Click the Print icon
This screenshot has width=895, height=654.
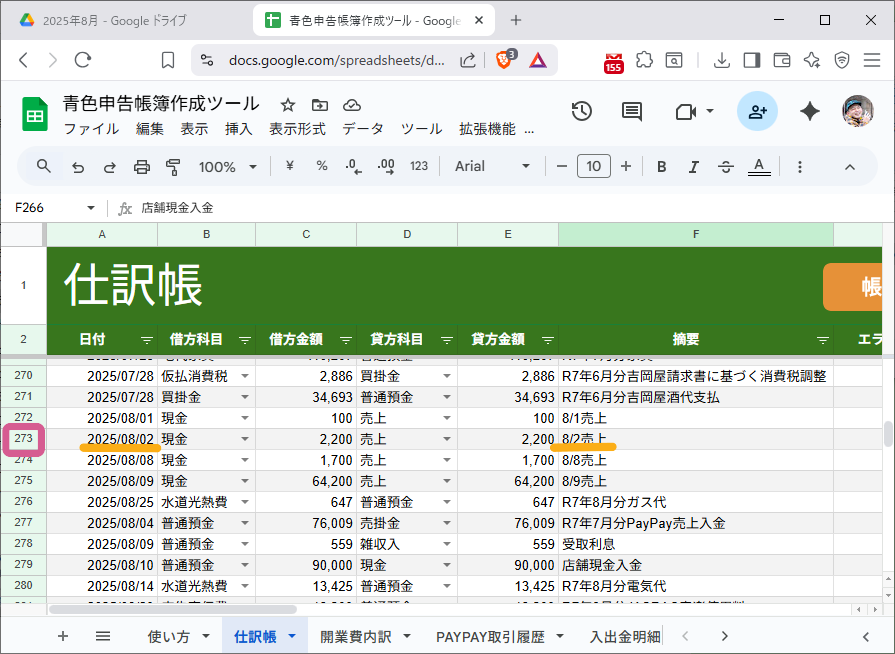click(141, 166)
